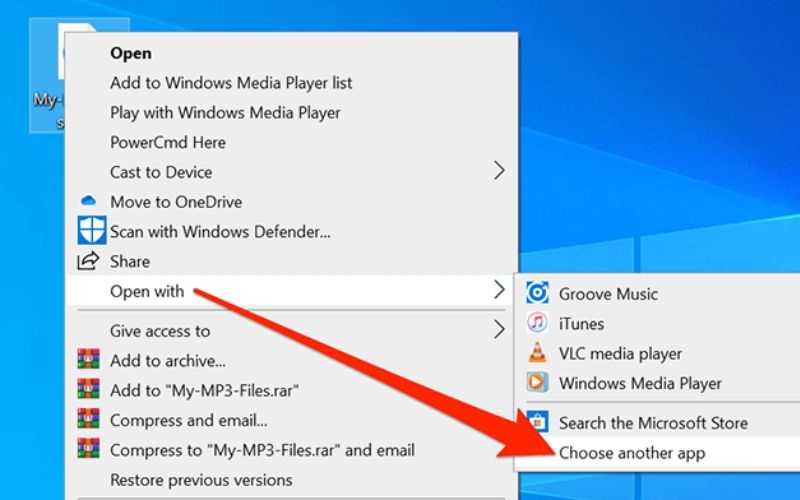
Task: Expand the Cast to Device submenu arrow
Action: pos(499,171)
